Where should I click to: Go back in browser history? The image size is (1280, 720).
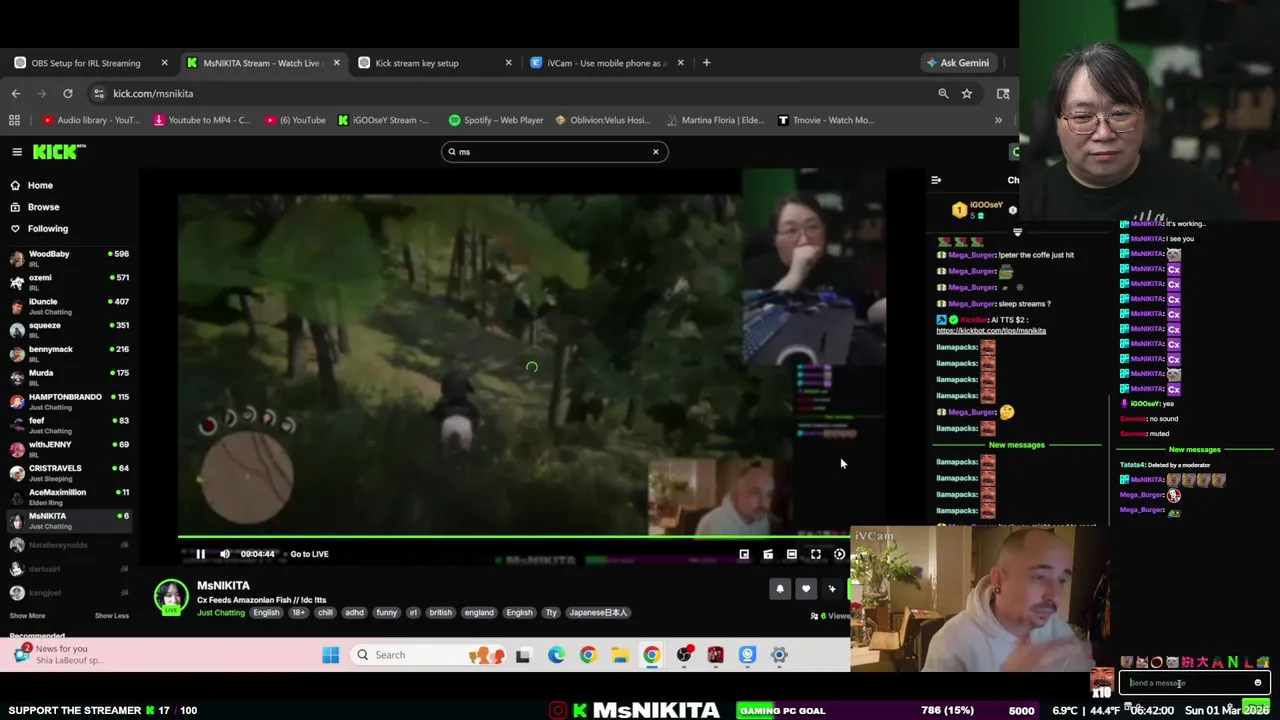click(x=16, y=94)
